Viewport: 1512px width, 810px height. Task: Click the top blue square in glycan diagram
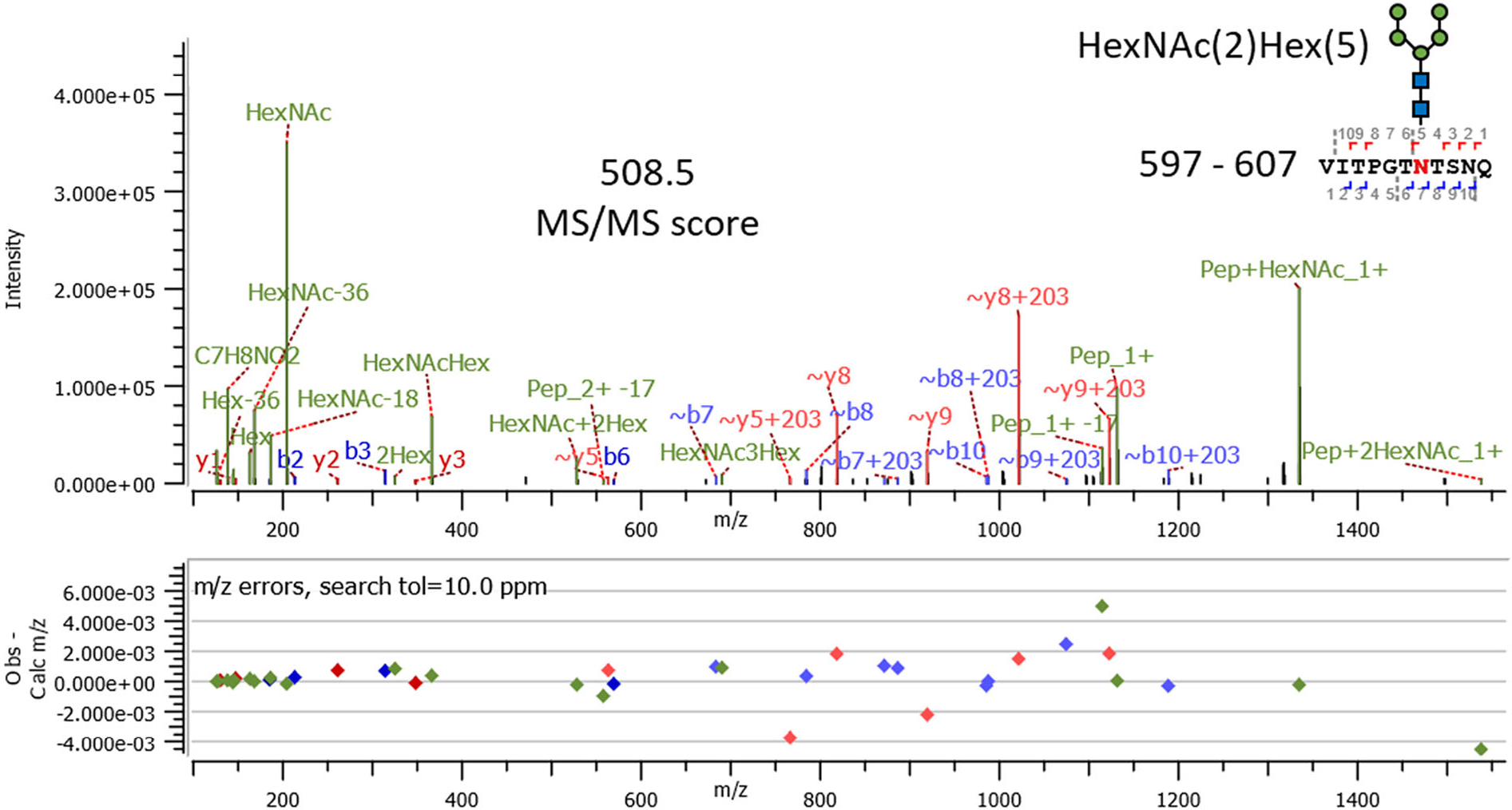tap(1420, 81)
